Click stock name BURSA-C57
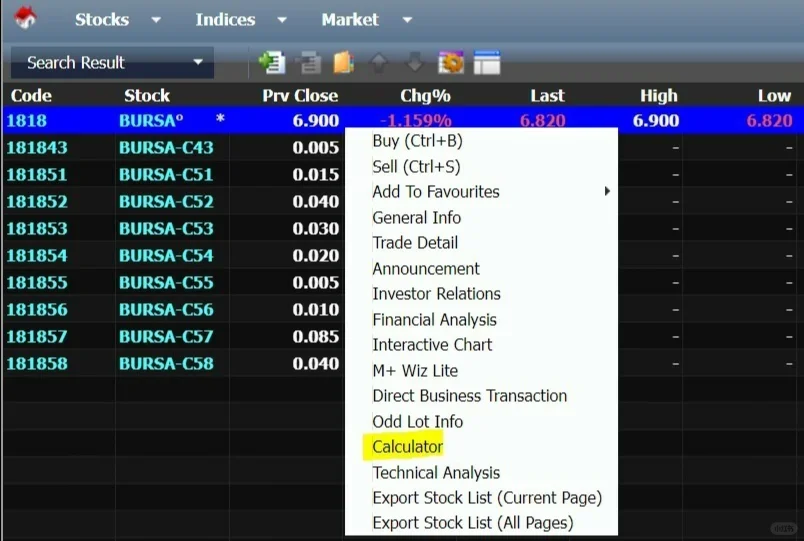This screenshot has height=541, width=804. click(166, 336)
